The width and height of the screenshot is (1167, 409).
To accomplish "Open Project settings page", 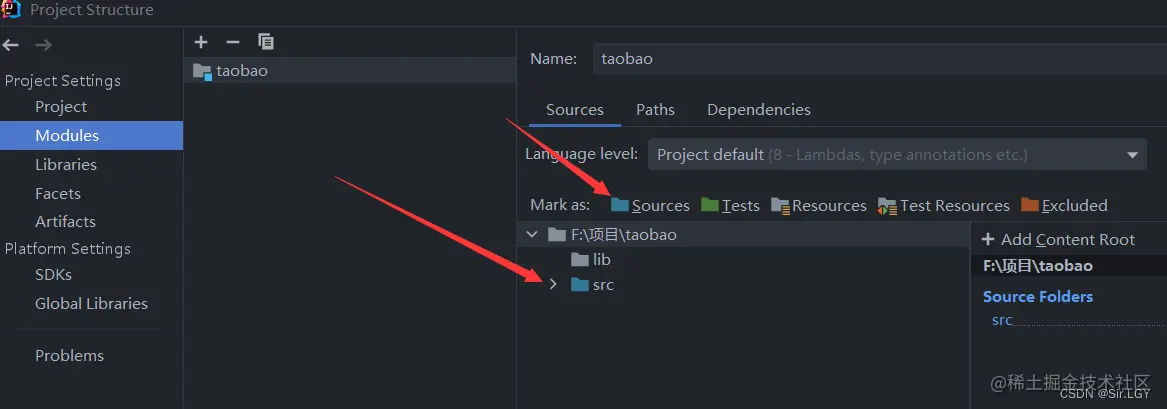I will [x=61, y=106].
